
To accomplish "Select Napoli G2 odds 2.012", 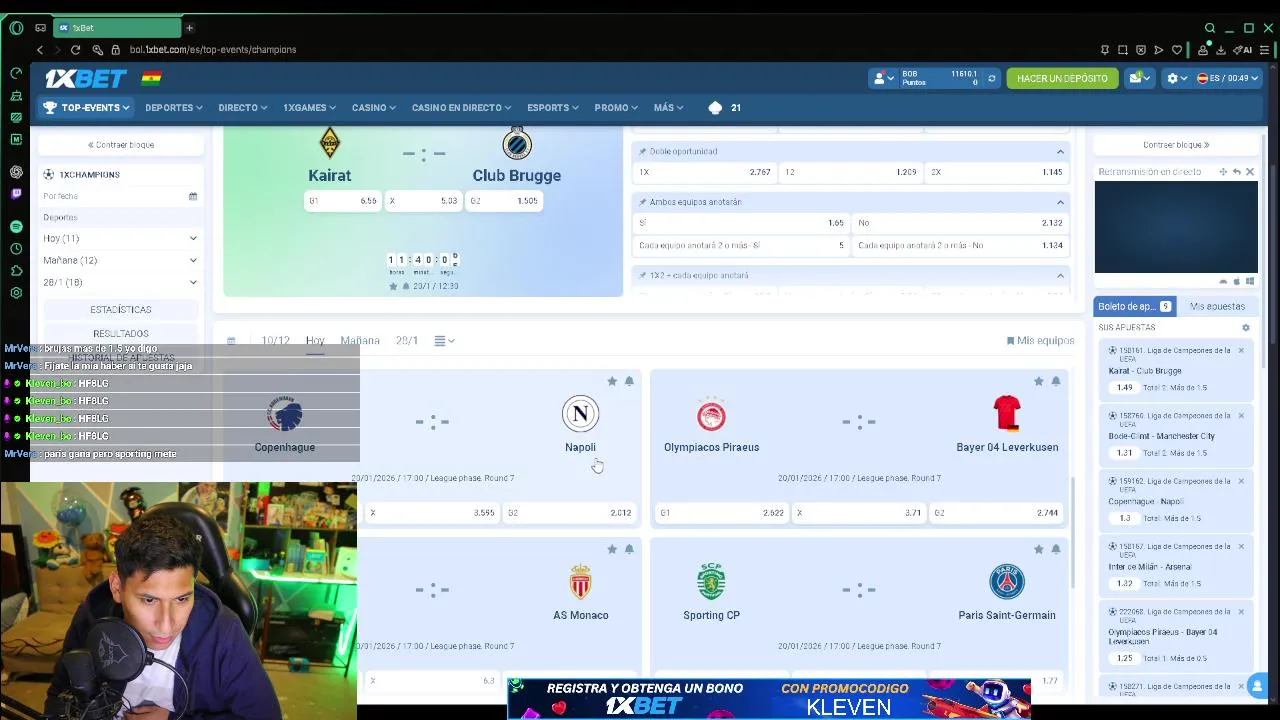I will (570, 513).
